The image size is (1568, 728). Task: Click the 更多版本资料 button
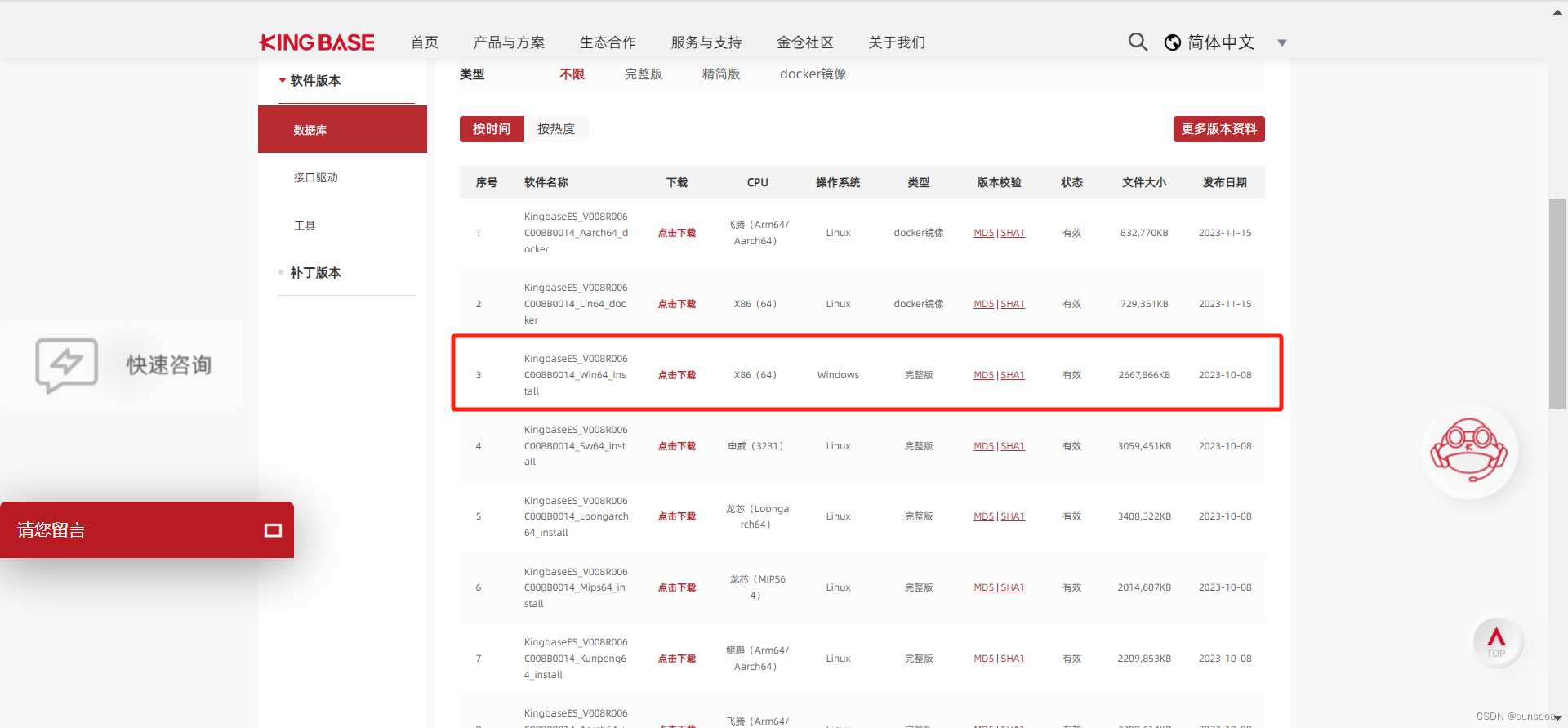(x=1219, y=129)
